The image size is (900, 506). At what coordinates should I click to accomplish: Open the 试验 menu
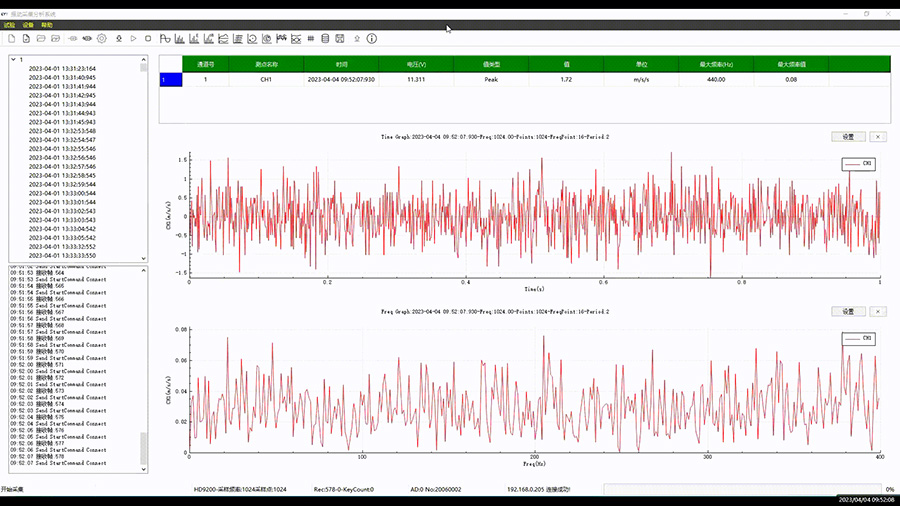[x=9, y=25]
